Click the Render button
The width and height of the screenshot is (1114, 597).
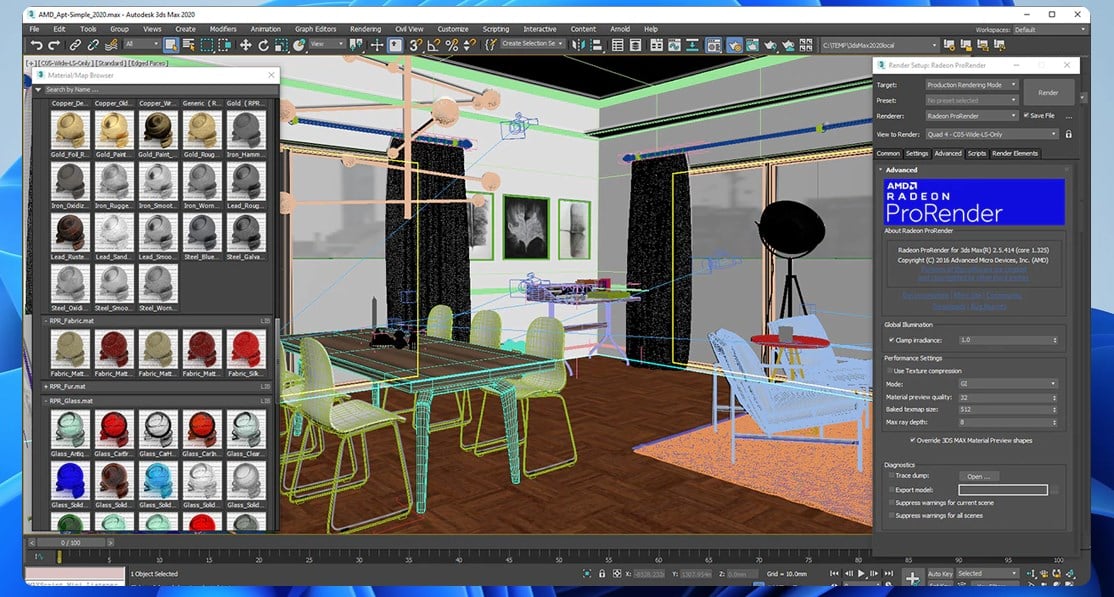point(1048,92)
